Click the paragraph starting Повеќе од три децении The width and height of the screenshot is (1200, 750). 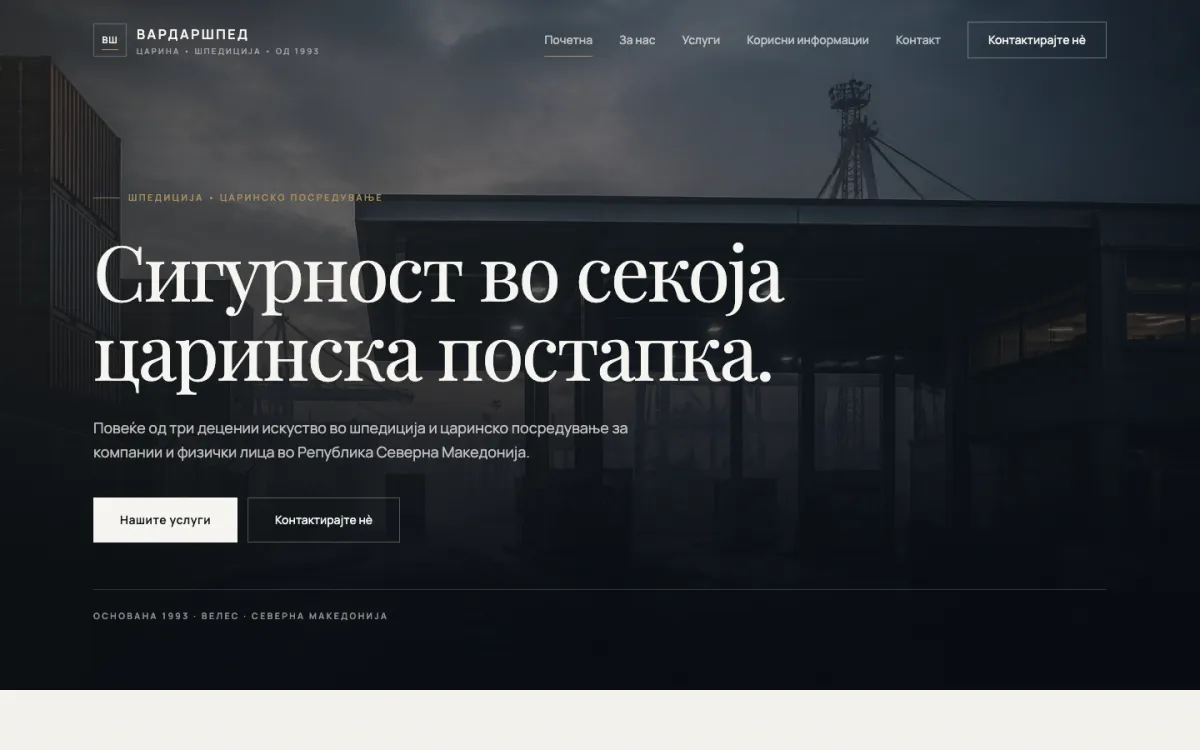361,440
